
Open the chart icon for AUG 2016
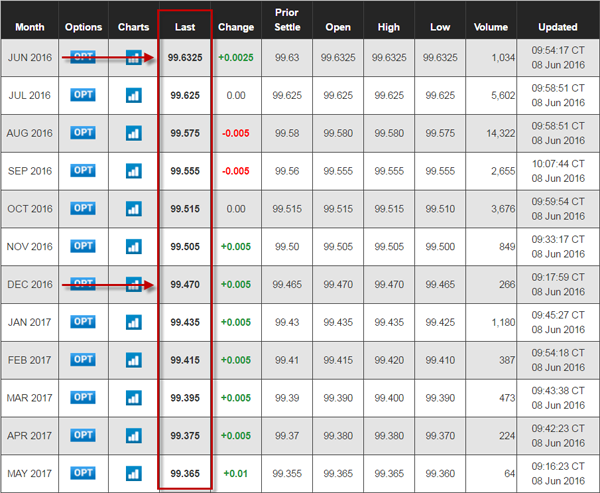(133, 133)
